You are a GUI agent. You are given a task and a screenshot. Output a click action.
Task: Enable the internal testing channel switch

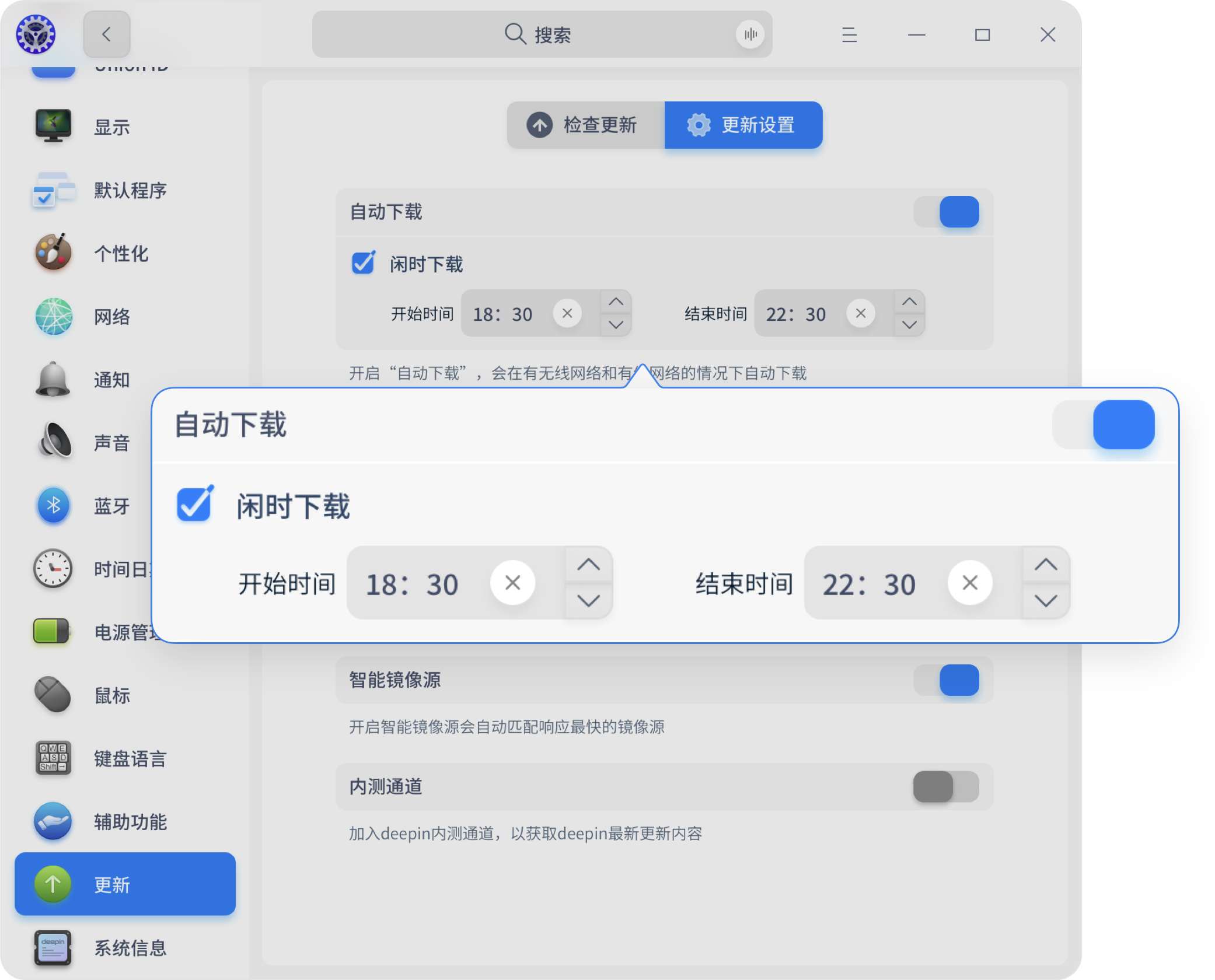946,786
